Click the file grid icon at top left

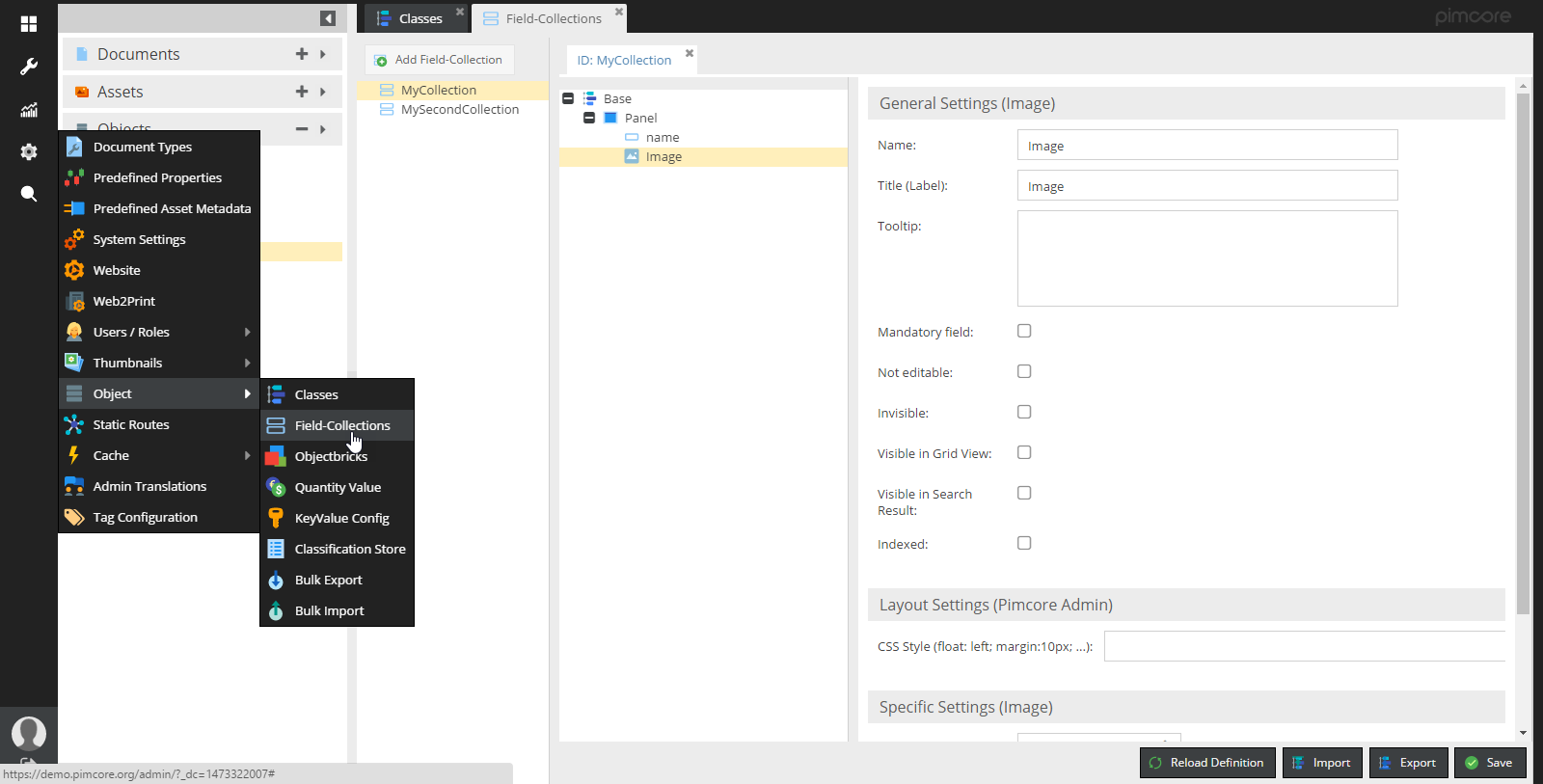(29, 24)
